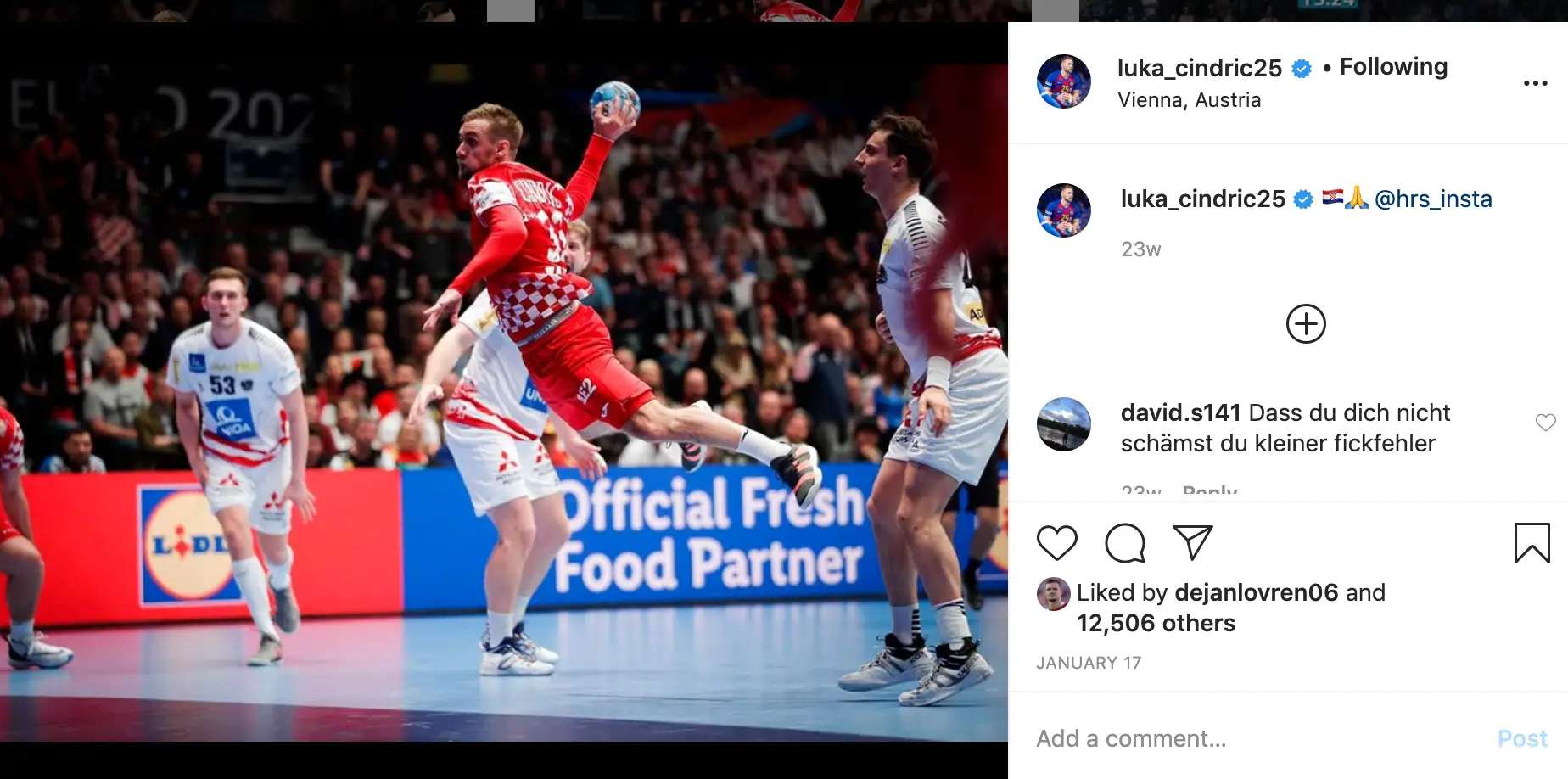This screenshot has height=779, width=1568.
Task: Open david.s141 commenter avatar
Action: (x=1064, y=424)
